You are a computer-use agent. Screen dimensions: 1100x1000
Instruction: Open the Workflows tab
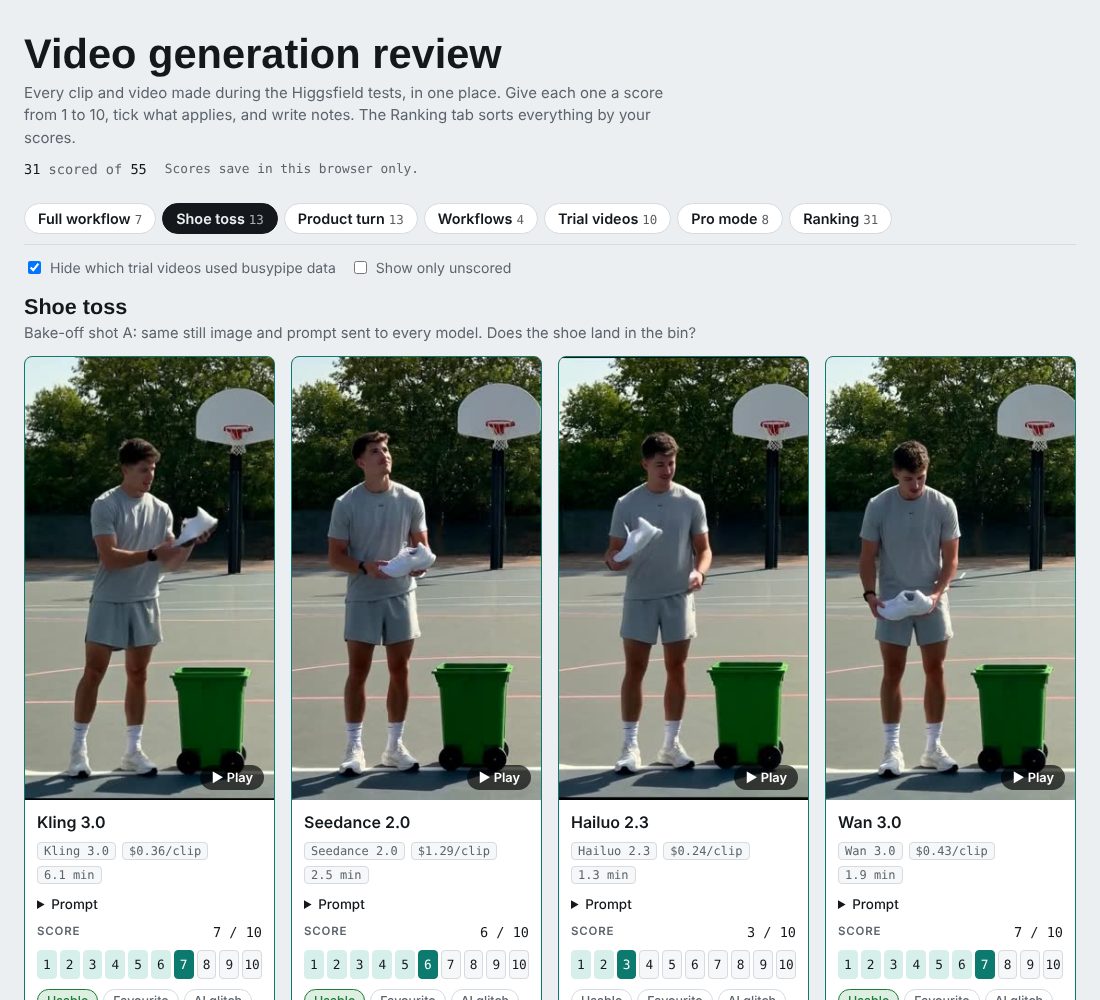click(481, 219)
